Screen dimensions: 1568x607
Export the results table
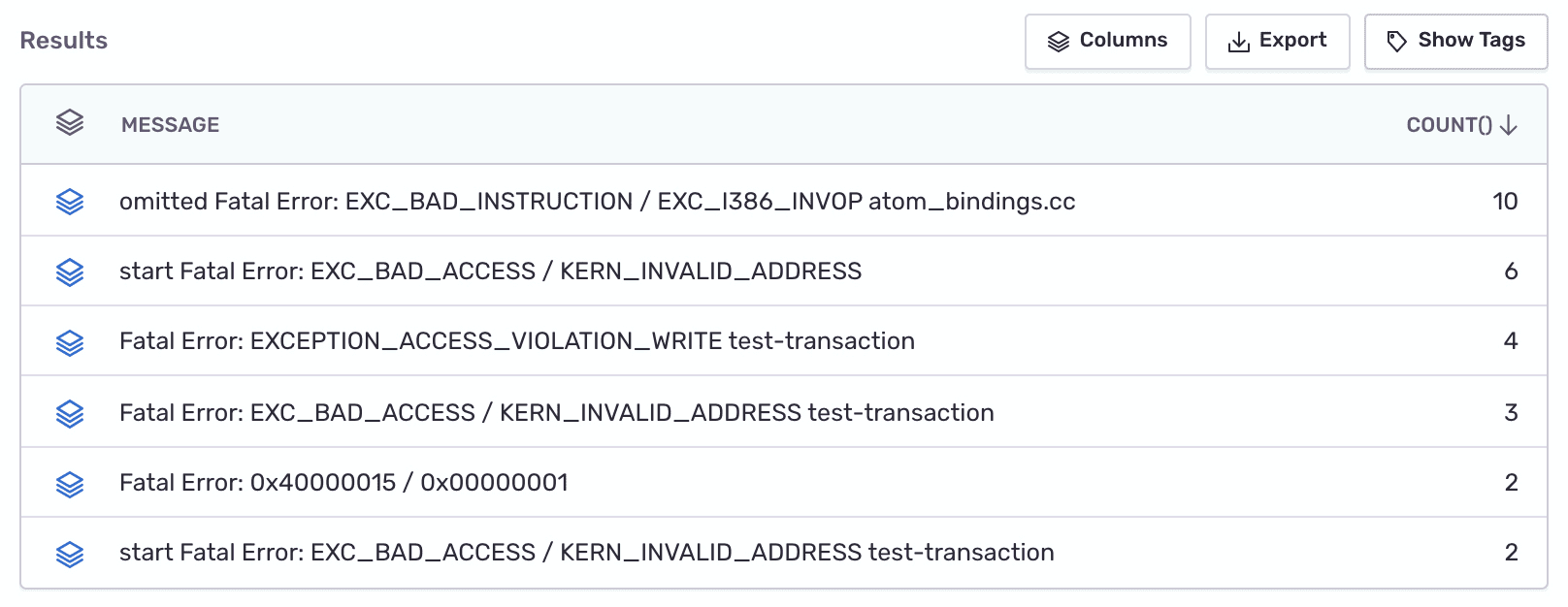1277,42
